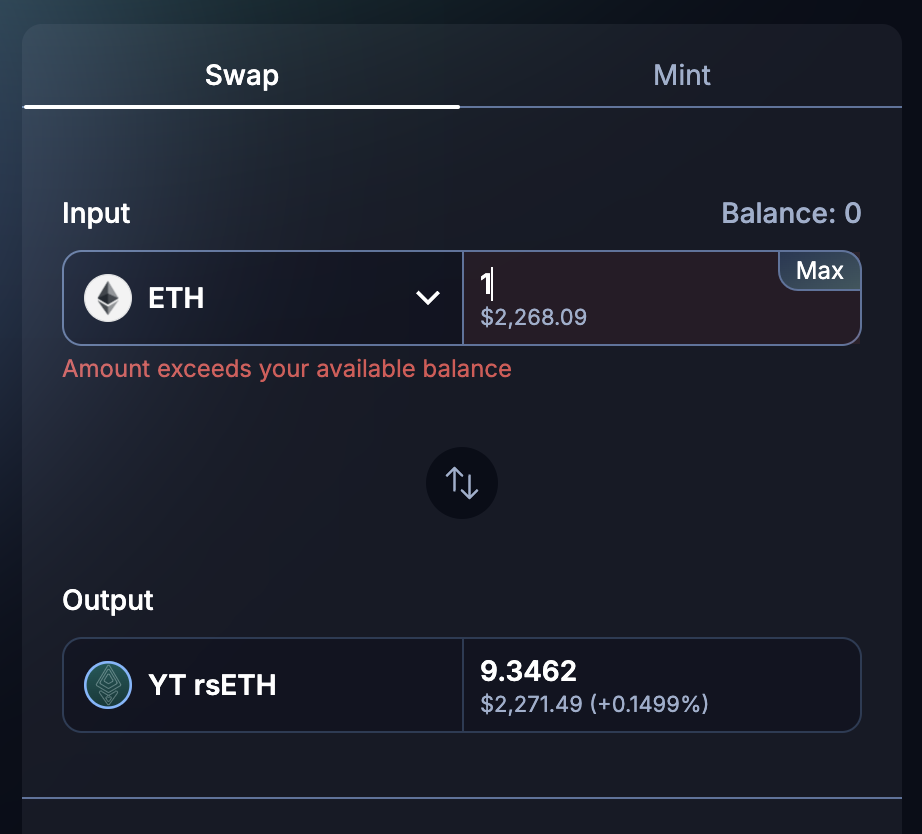Click the YT rsETH token logo

pyautogui.click(x=108, y=685)
